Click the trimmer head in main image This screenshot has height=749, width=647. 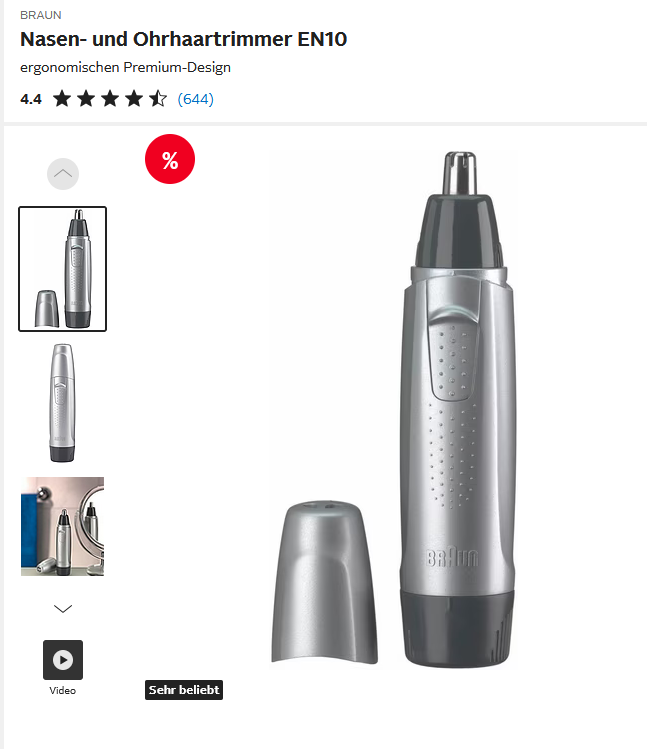[x=459, y=210]
